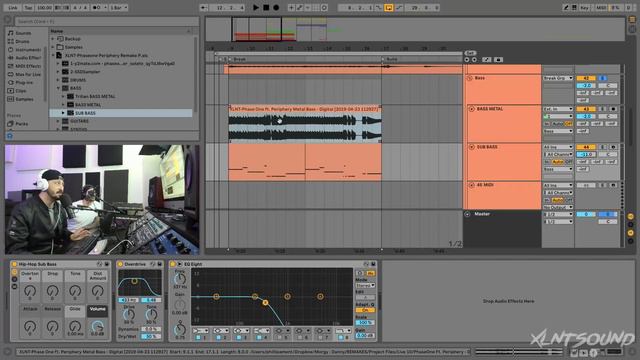Click the browser search field

pos(107,21)
